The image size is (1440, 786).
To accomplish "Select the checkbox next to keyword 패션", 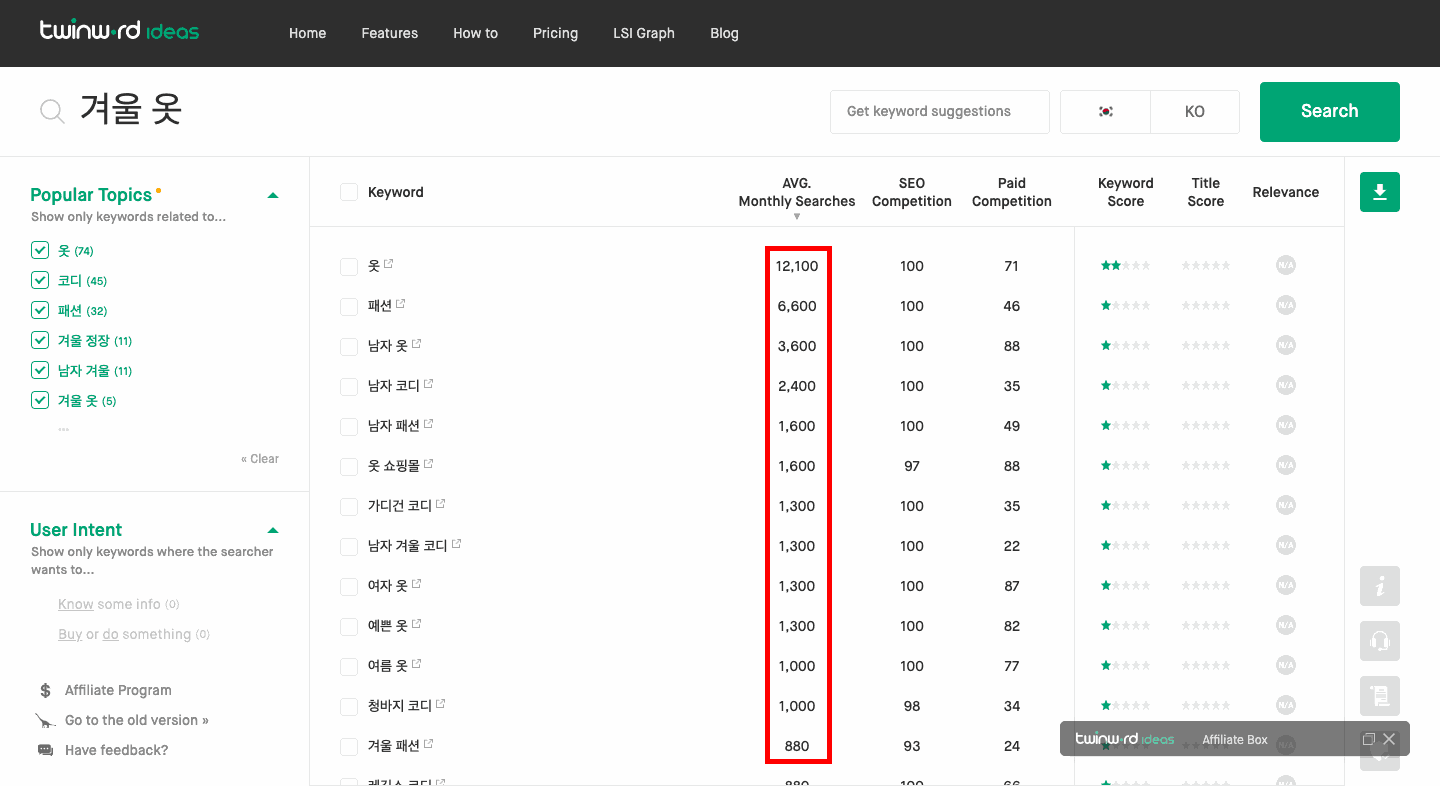I will point(348,306).
